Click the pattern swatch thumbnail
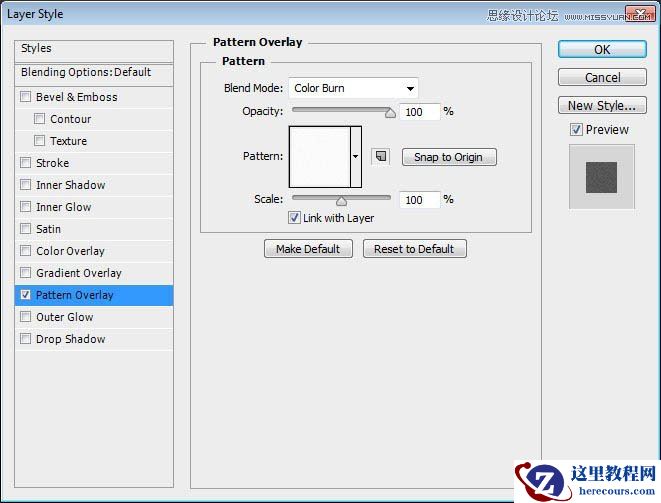The width and height of the screenshot is (661, 503). click(320, 156)
